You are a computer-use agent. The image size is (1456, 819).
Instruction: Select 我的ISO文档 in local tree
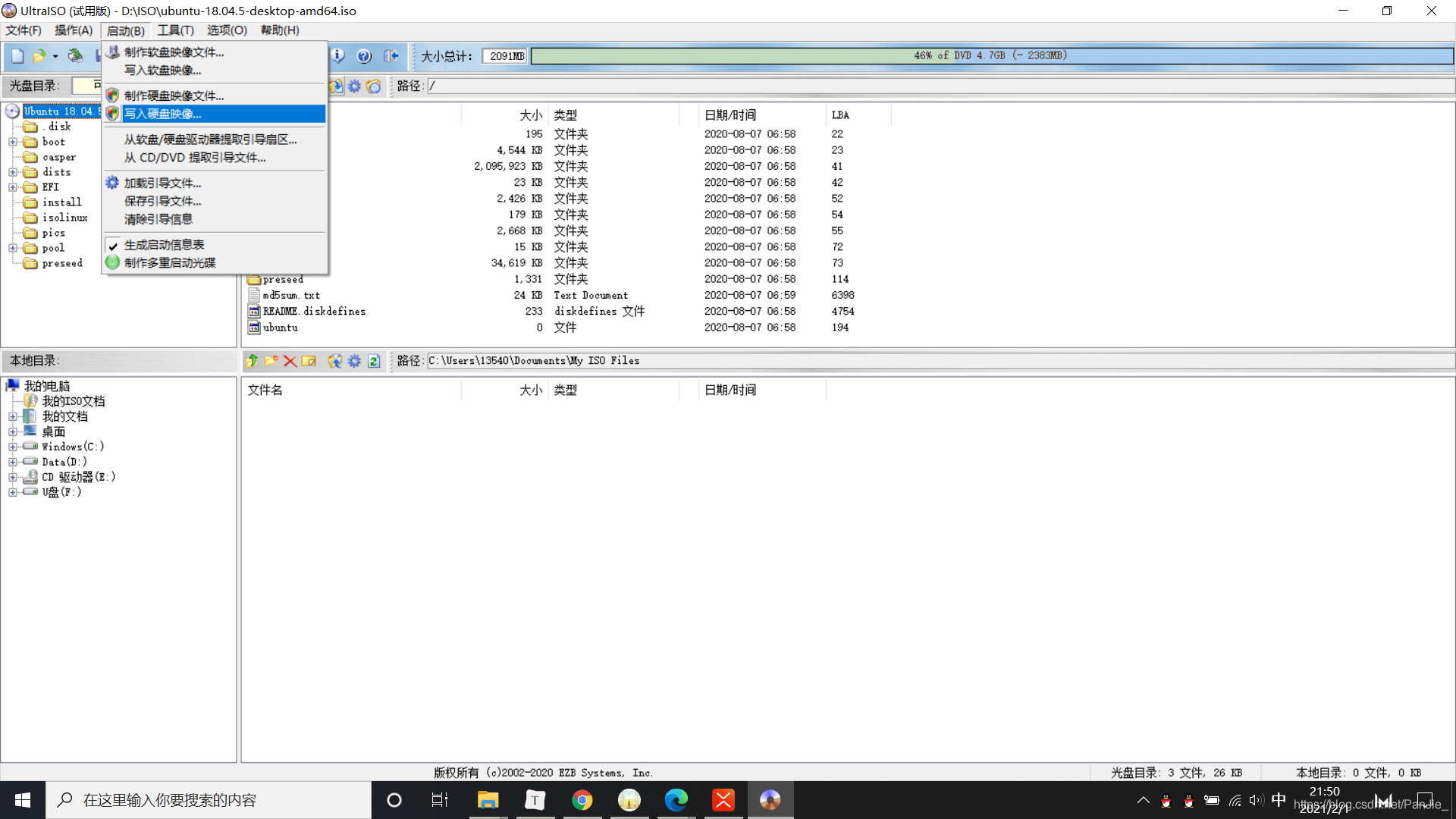click(x=74, y=401)
